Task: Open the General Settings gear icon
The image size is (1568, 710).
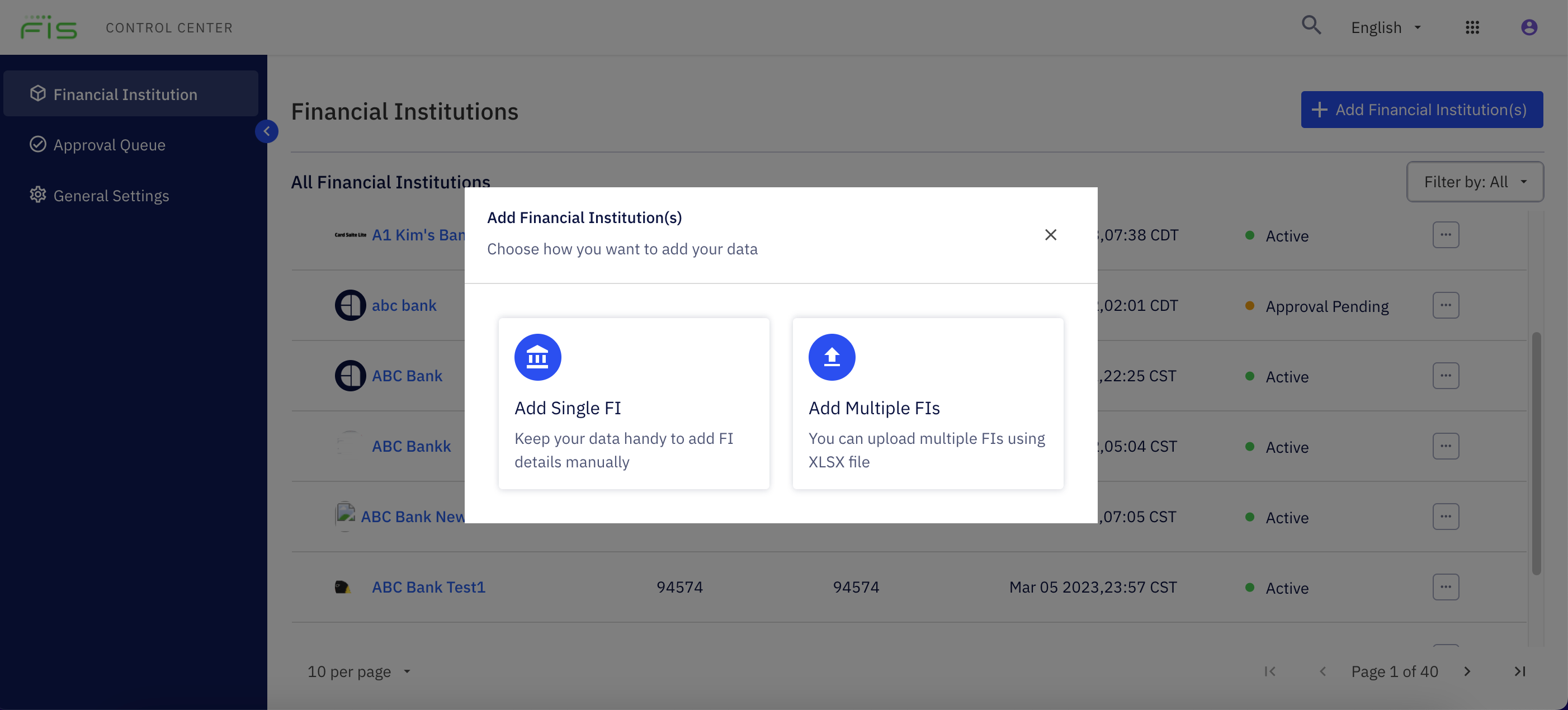Action: coord(37,195)
